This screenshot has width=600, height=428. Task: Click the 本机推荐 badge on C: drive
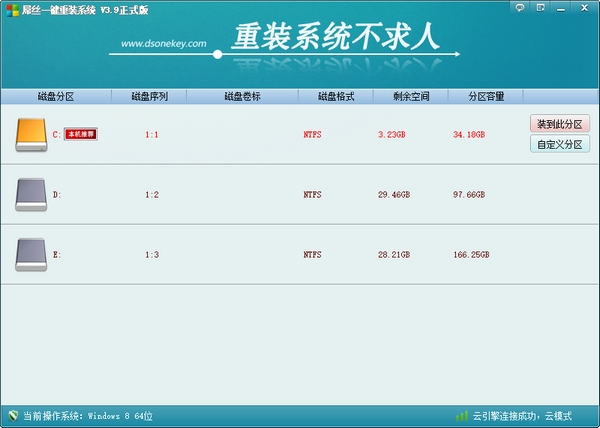[x=81, y=134]
